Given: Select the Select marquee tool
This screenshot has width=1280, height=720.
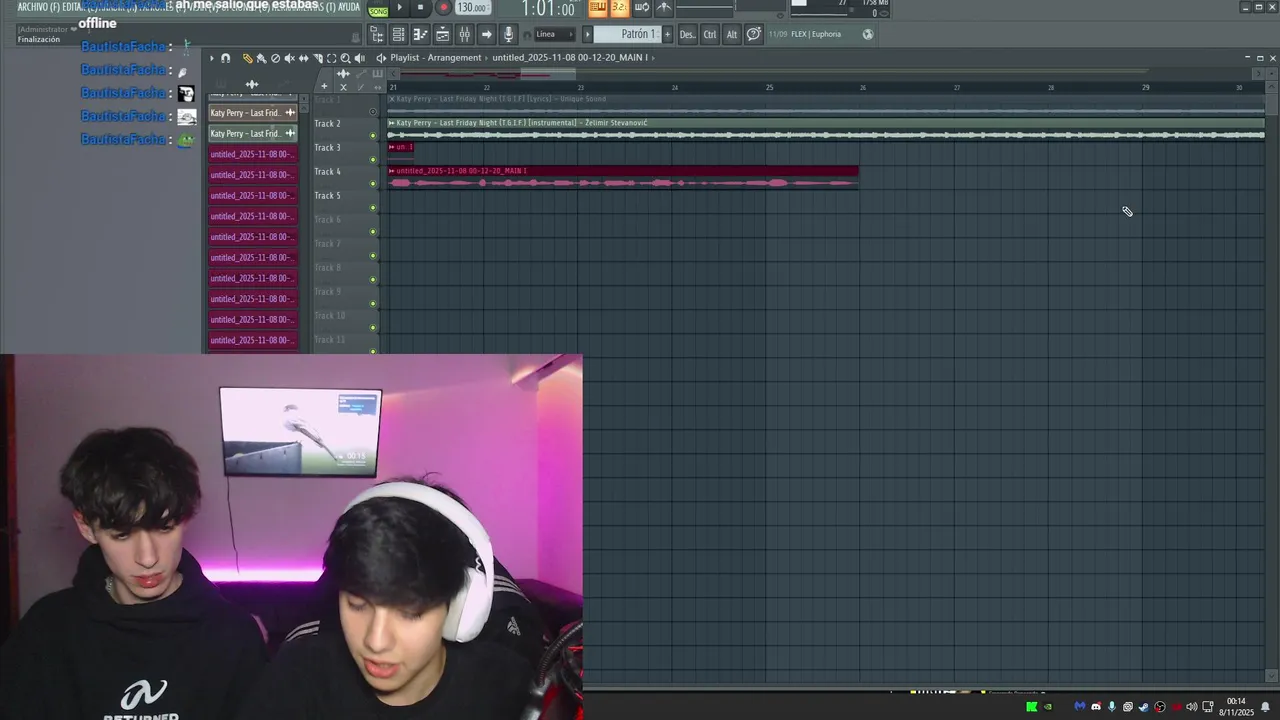Looking at the screenshot, I should tap(331, 58).
